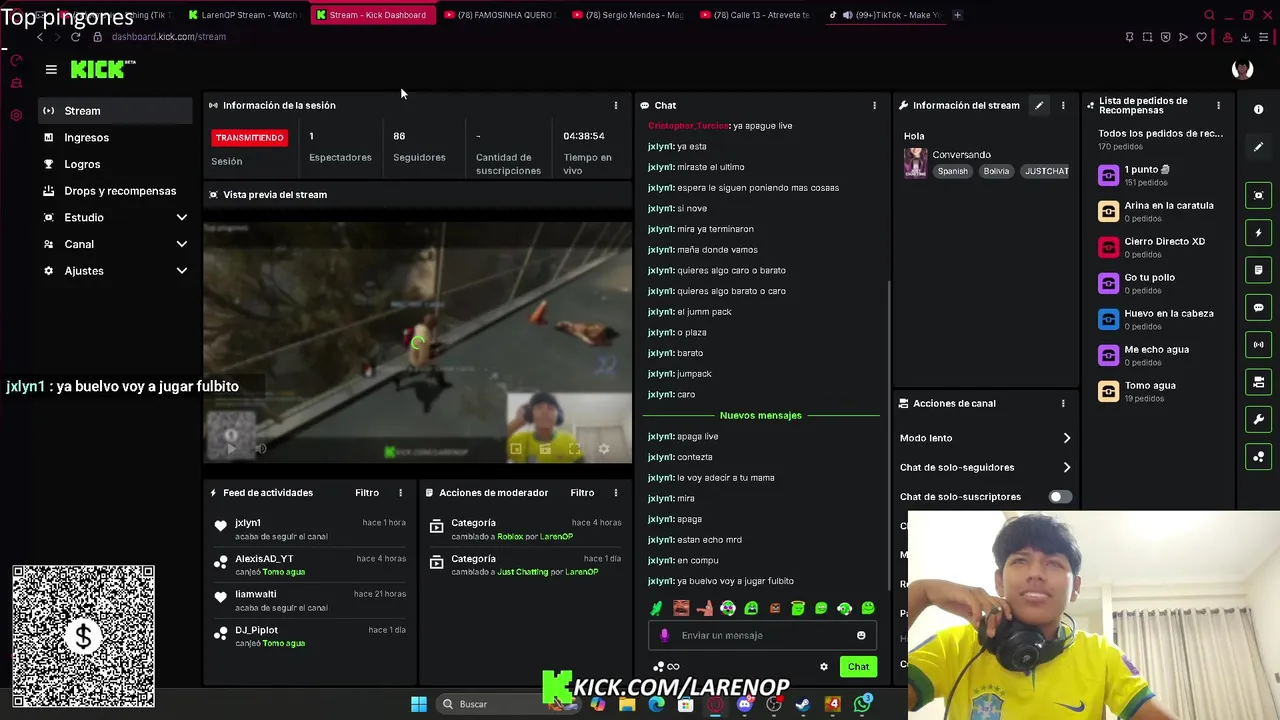Go to Kick home via the logo

(103, 69)
